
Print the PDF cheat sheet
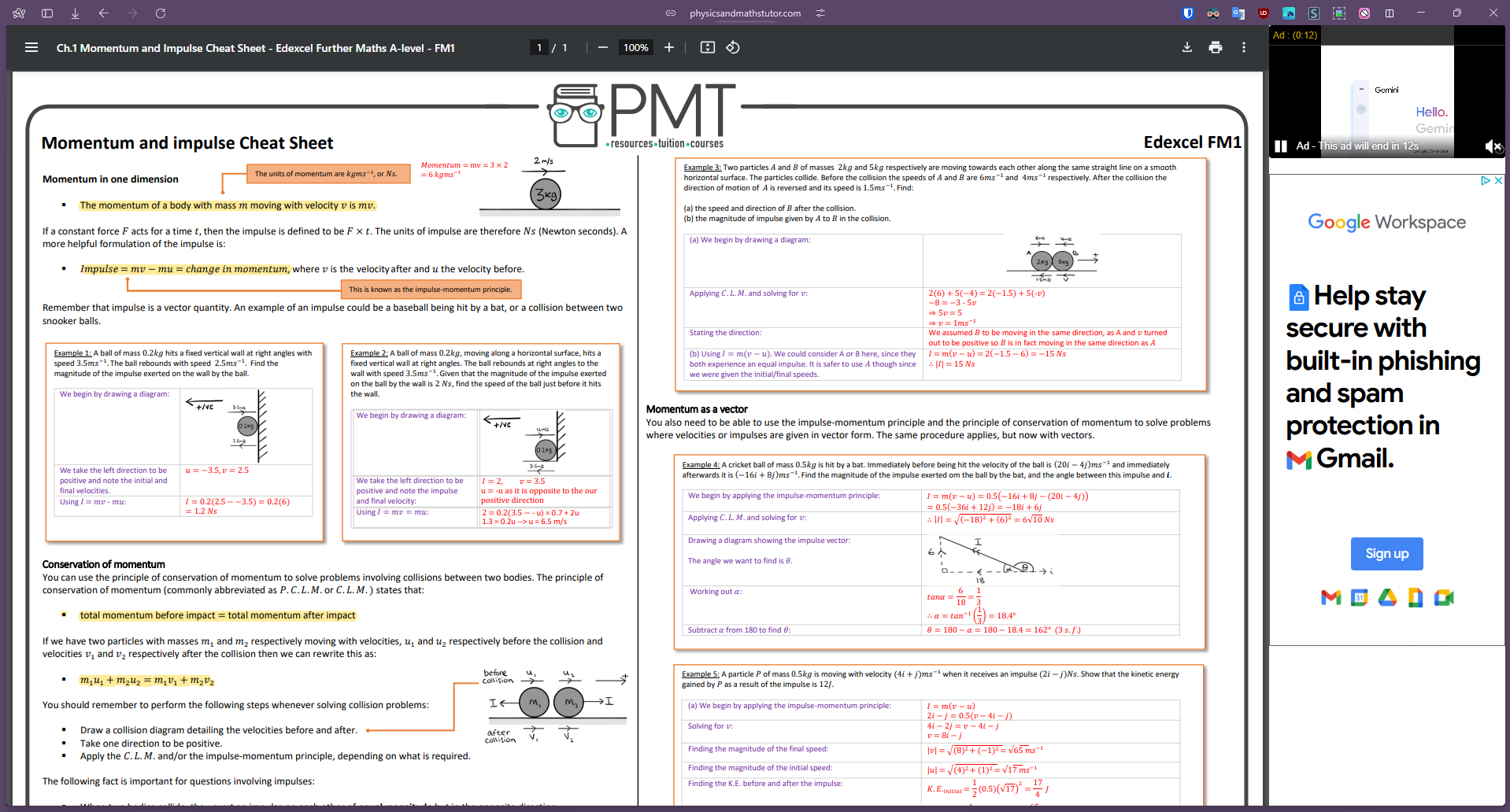[1216, 47]
